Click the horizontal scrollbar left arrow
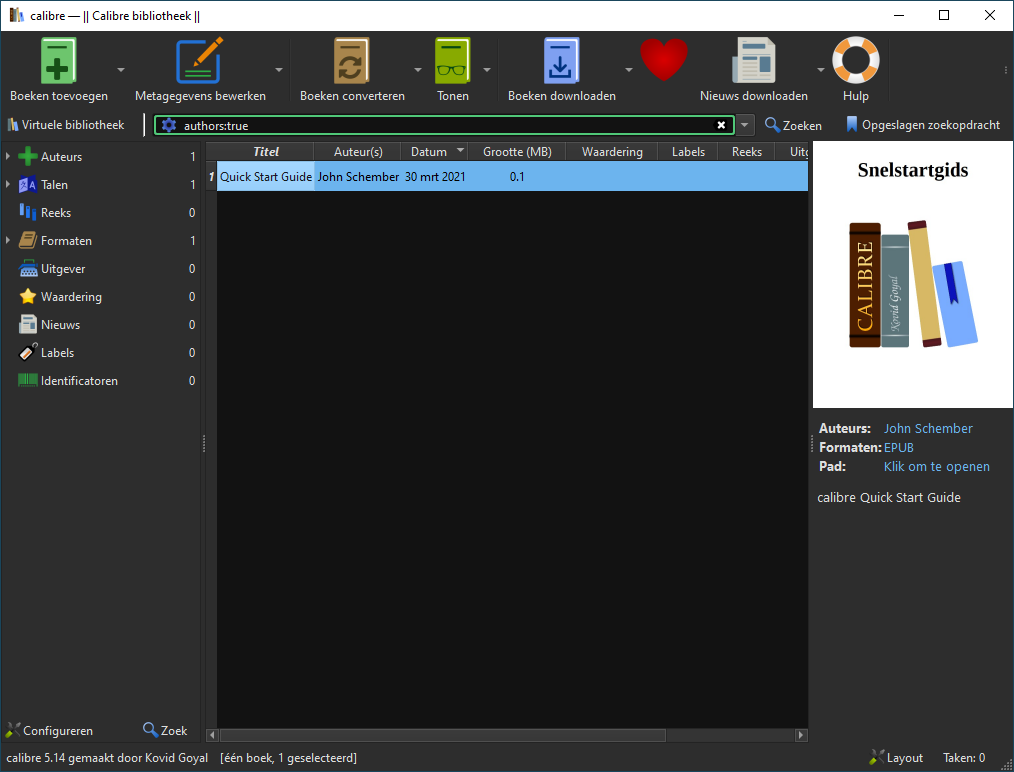Screen dimensions: 1014x772 coord(211,735)
